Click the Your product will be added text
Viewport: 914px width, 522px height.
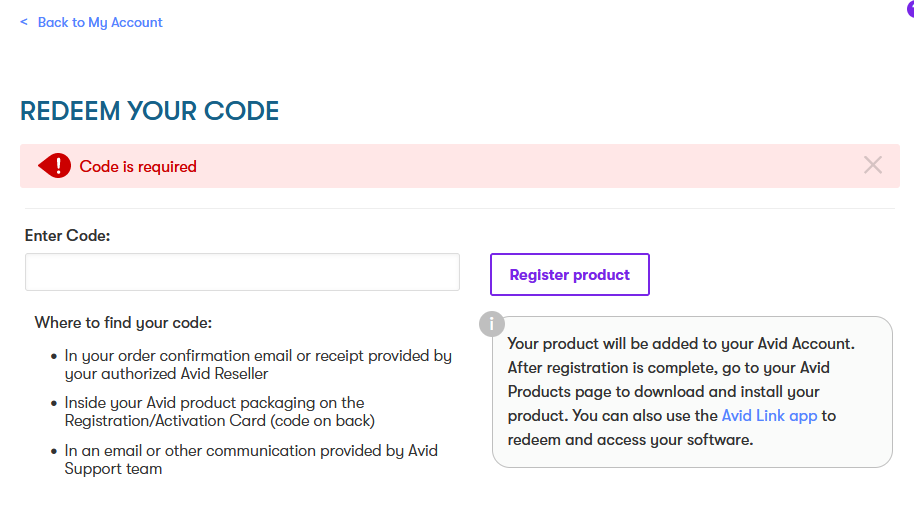coord(680,344)
